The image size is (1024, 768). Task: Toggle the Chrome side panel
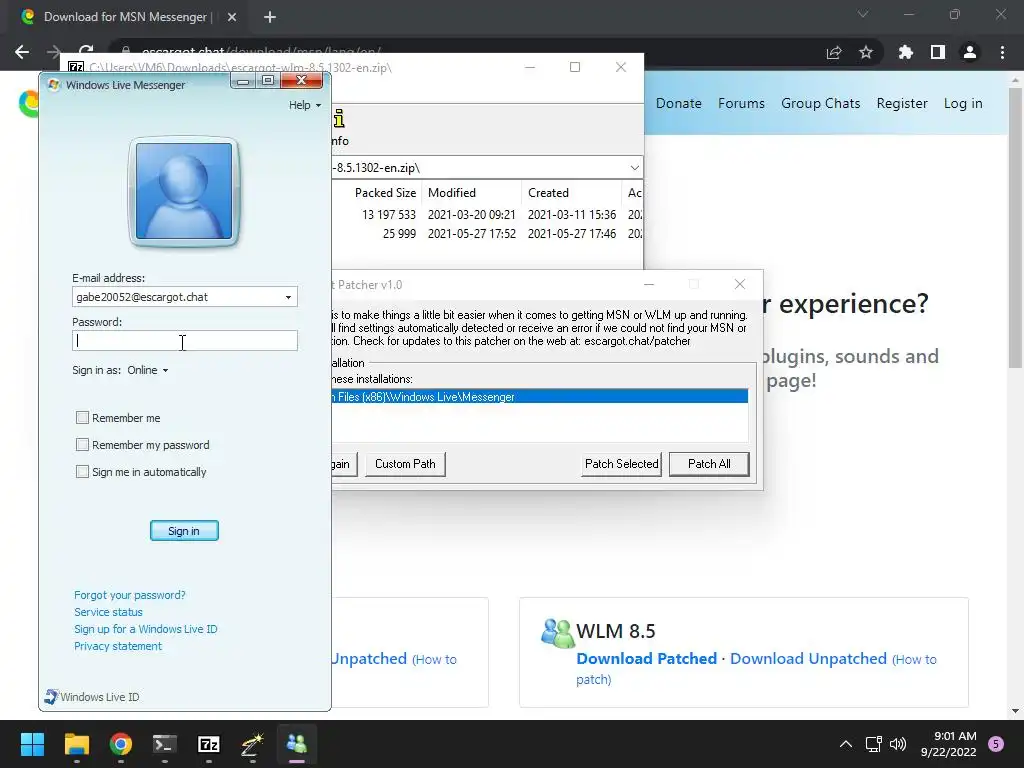click(x=938, y=52)
